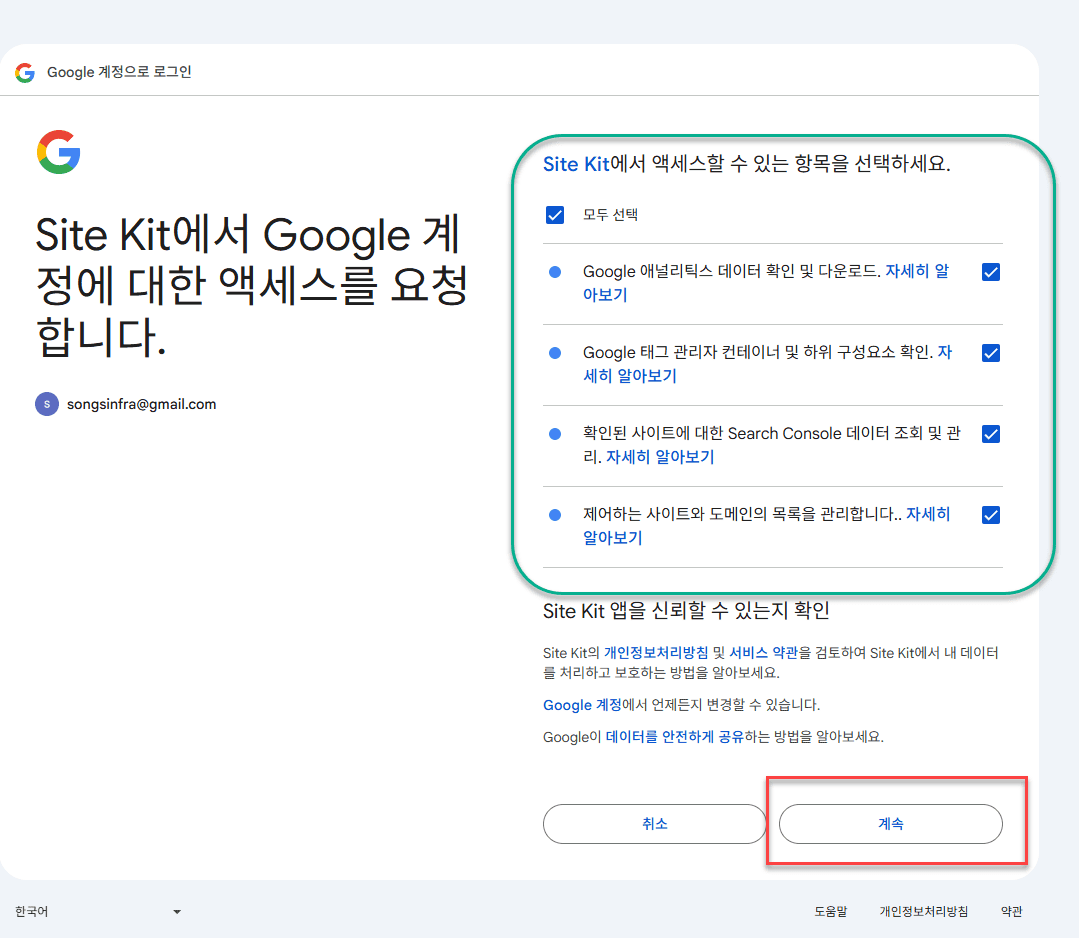The height and width of the screenshot is (938, 1079).
Task: Uncheck the Google 애널리틱스 data permission checkbox
Action: coord(990,272)
